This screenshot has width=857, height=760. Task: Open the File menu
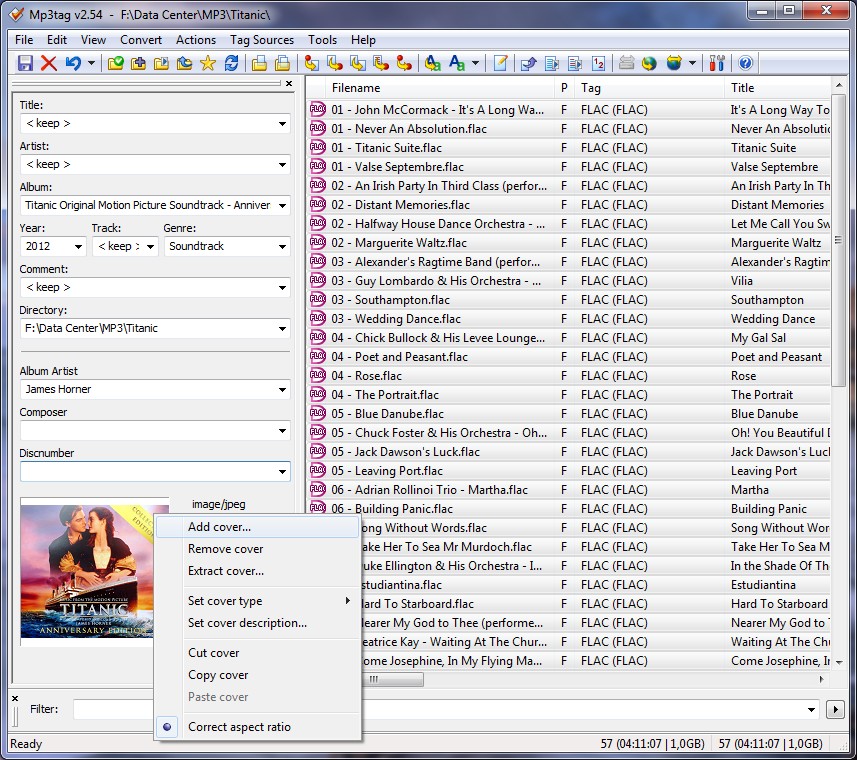tap(24, 40)
